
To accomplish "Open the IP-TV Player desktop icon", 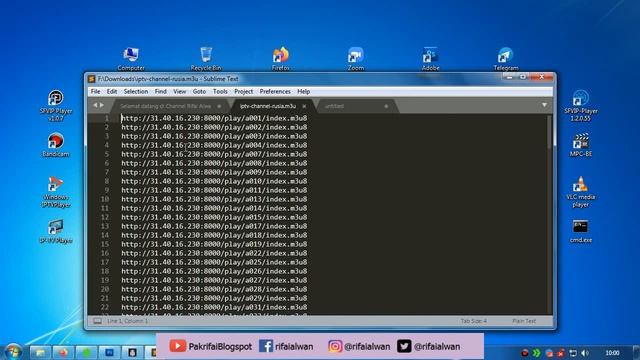I will coord(56,231).
